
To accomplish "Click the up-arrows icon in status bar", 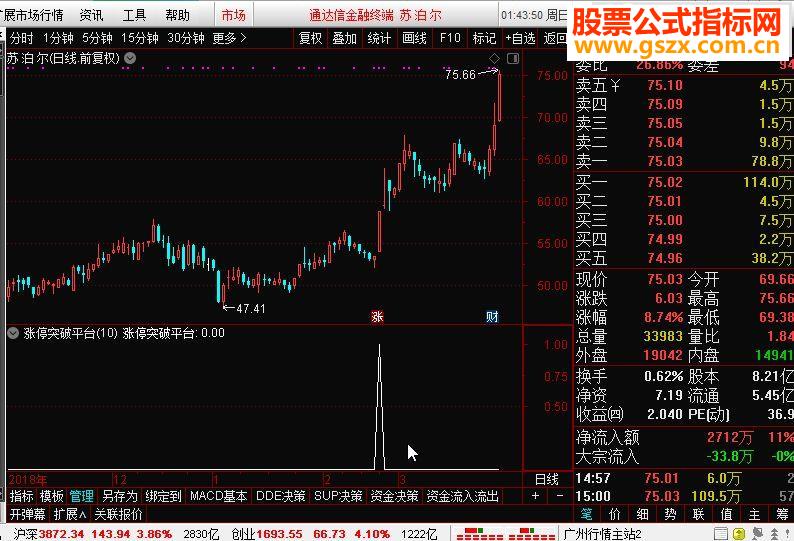I will point(774,533).
